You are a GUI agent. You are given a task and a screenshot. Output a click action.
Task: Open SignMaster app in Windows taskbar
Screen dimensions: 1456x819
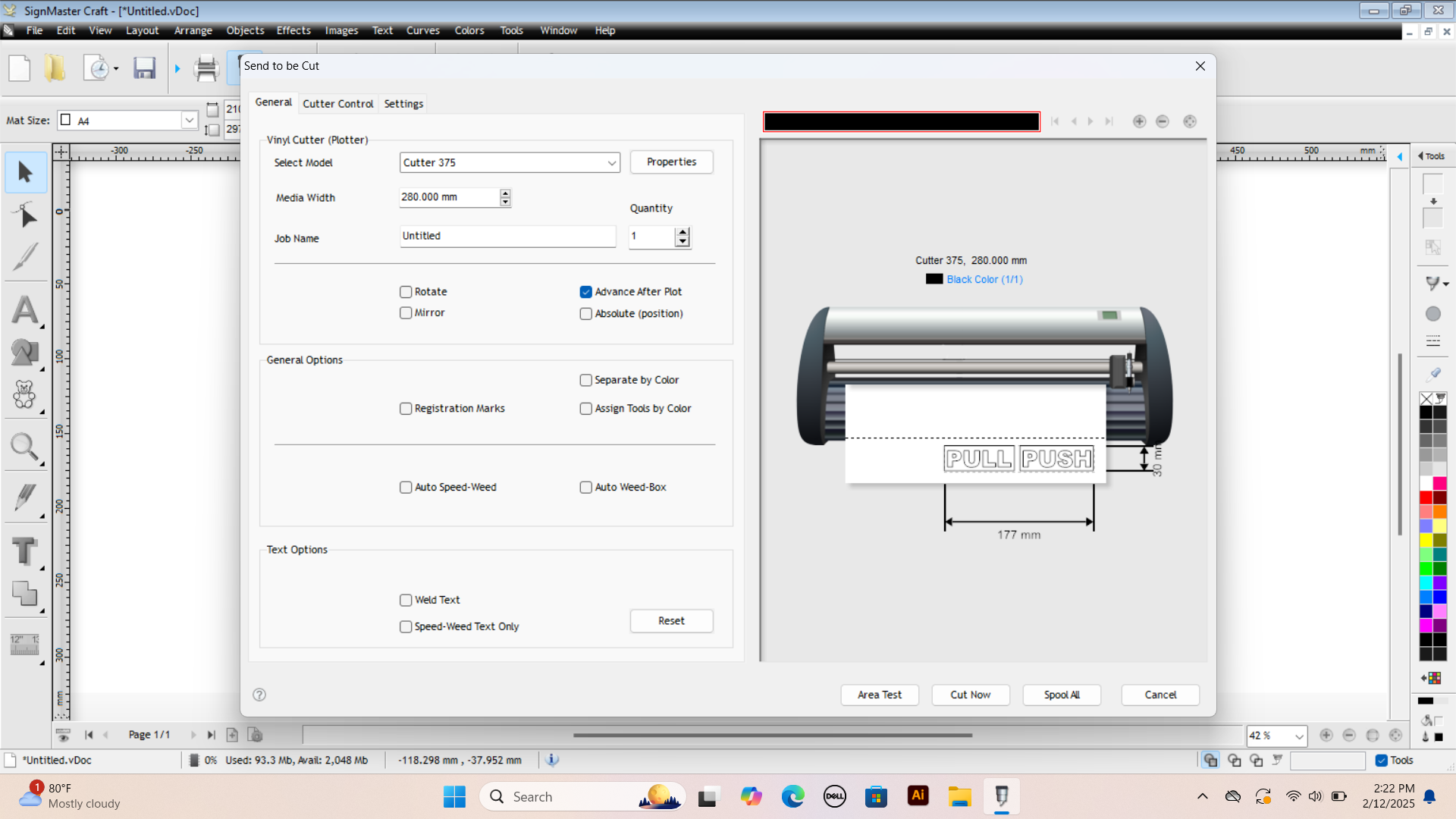tap(1002, 796)
